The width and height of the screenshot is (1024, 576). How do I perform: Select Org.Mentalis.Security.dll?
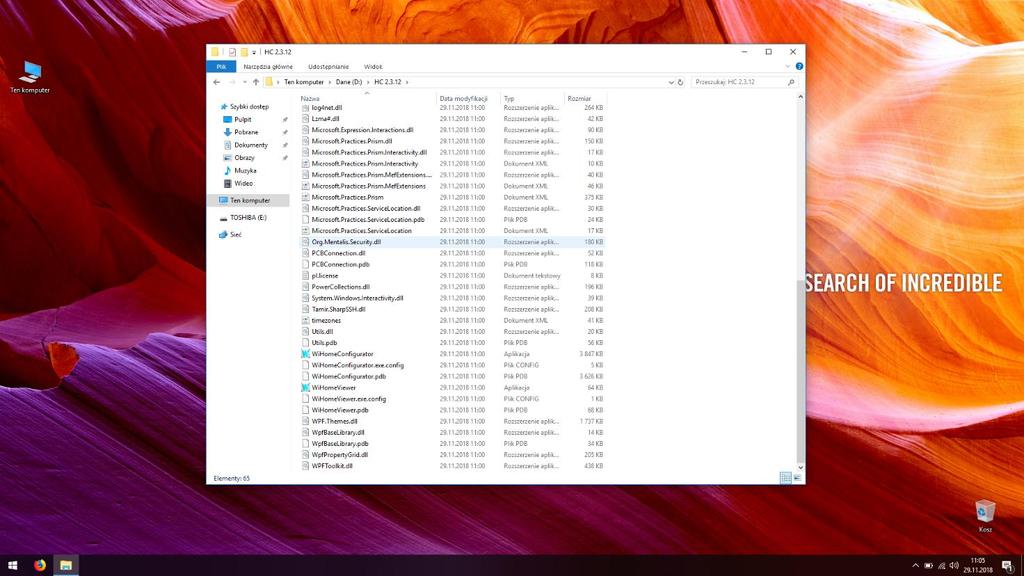point(346,242)
